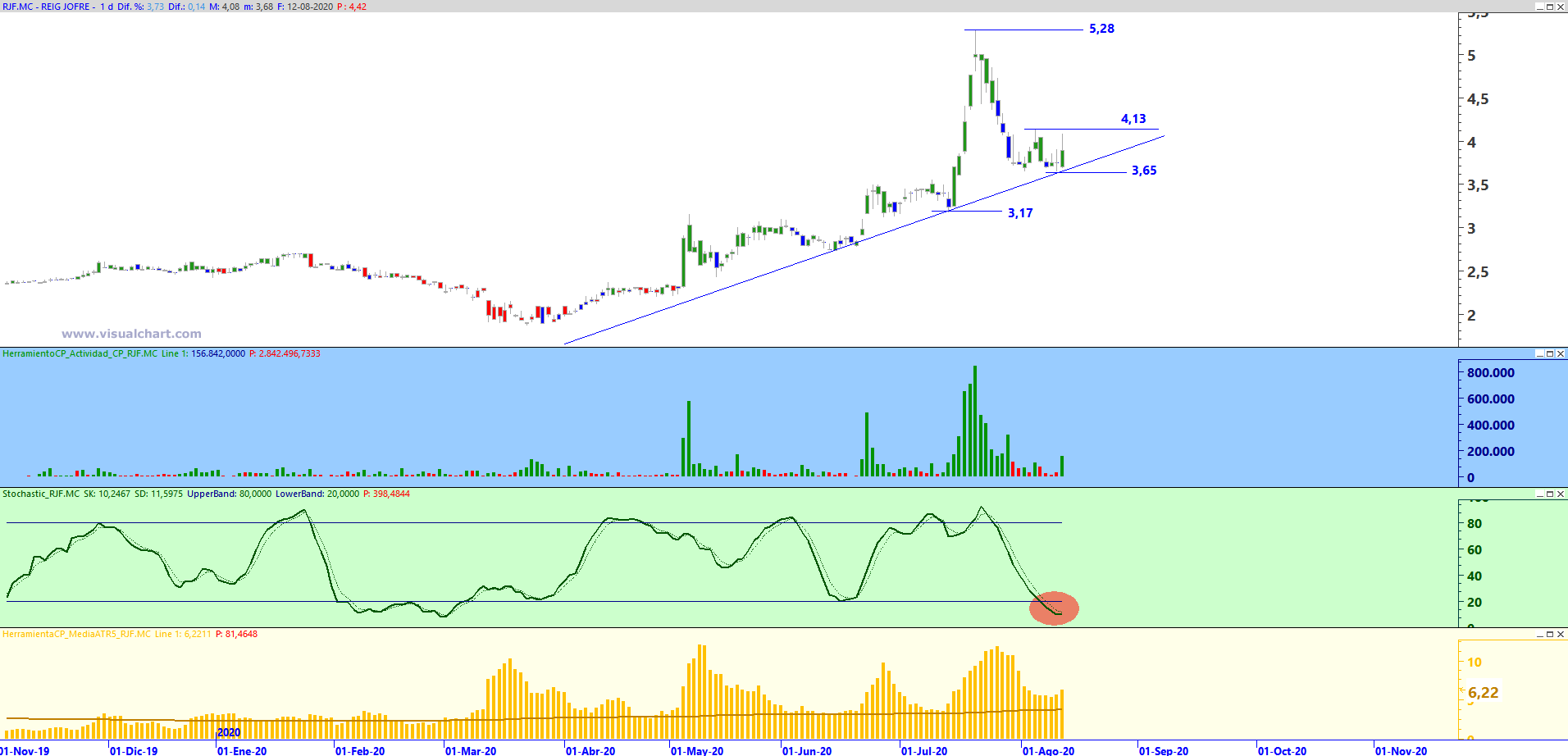Click the 01-Sep-20 date on the time axis
This screenshot has height=756, width=1568.
pyautogui.click(x=1164, y=750)
